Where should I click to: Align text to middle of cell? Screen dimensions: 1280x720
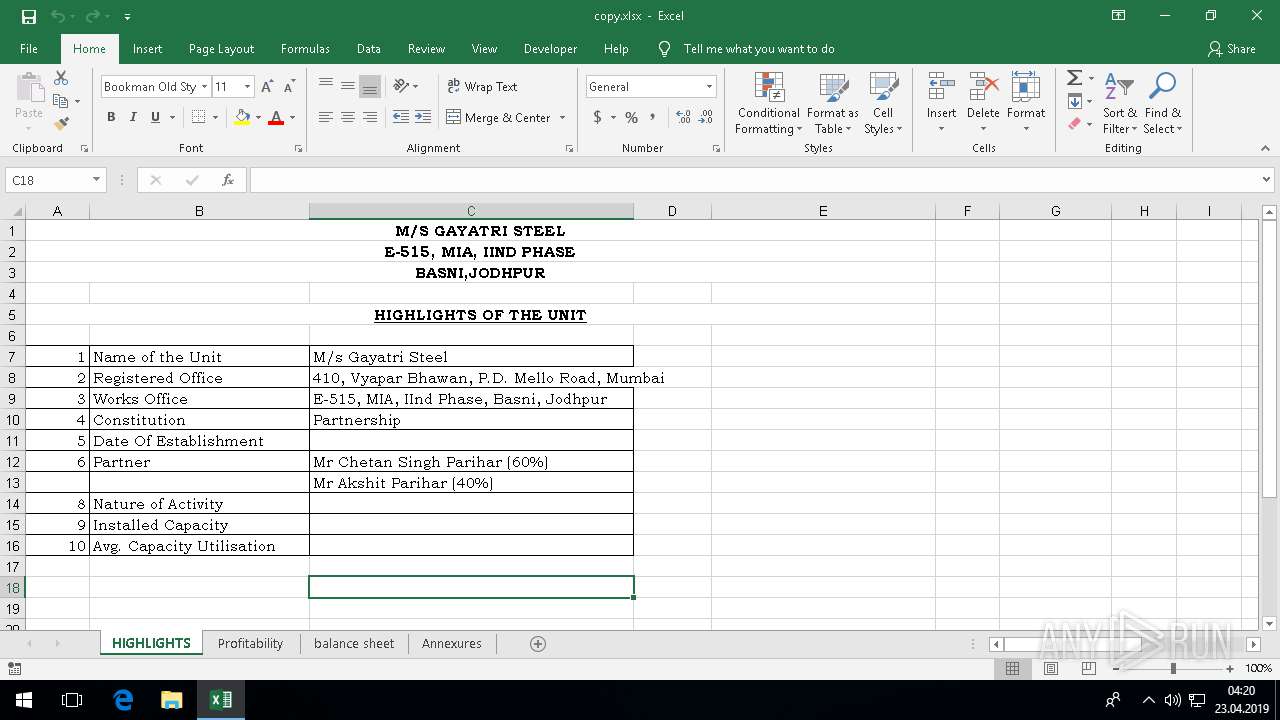[x=348, y=86]
